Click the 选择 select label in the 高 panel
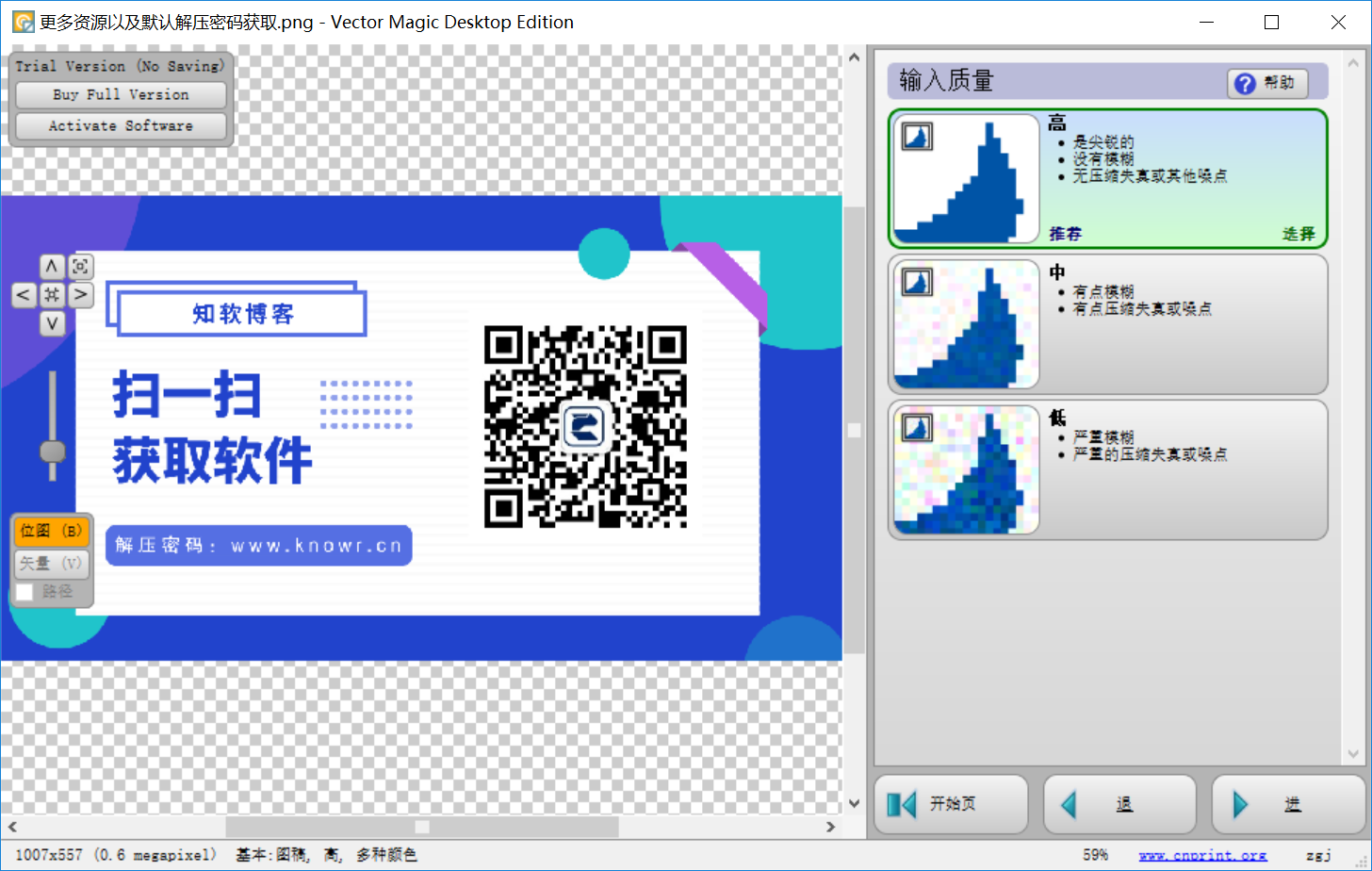This screenshot has width=1372, height=871. pos(1298,234)
